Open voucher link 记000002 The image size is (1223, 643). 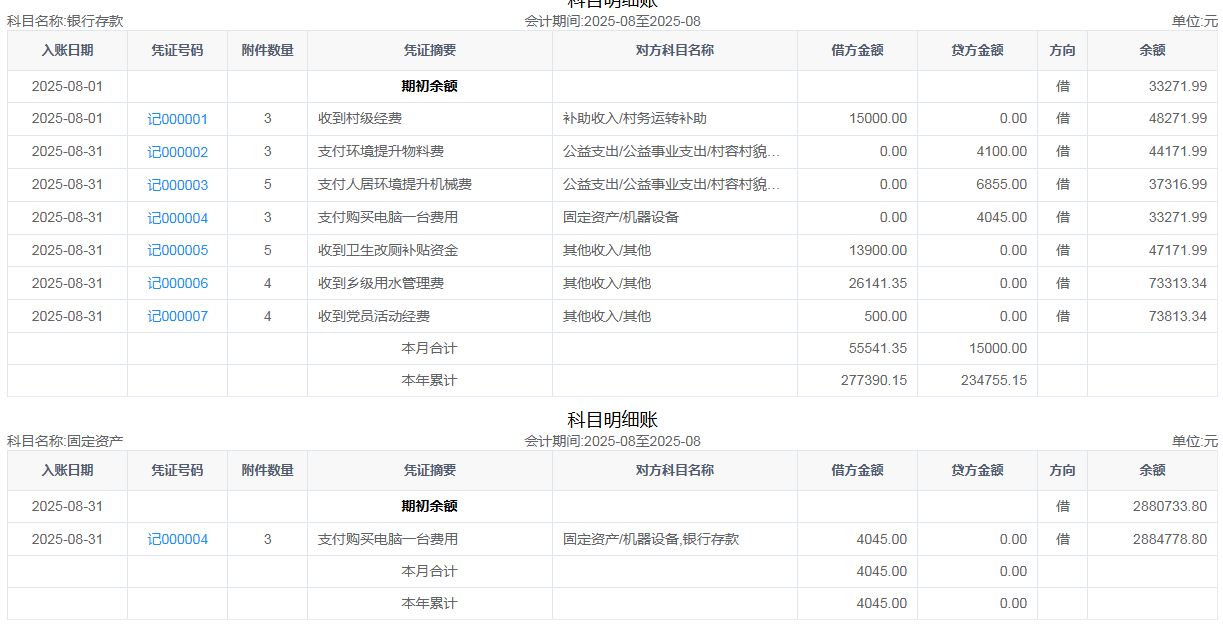click(177, 152)
